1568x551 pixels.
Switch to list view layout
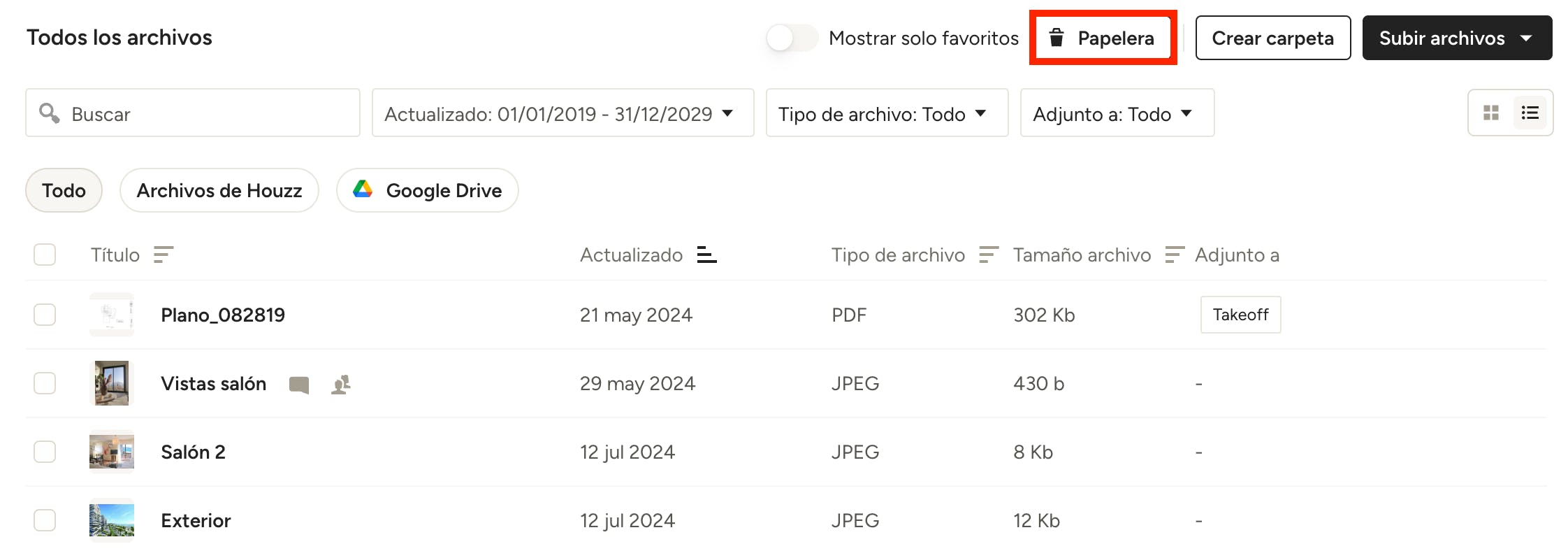coord(1530,113)
